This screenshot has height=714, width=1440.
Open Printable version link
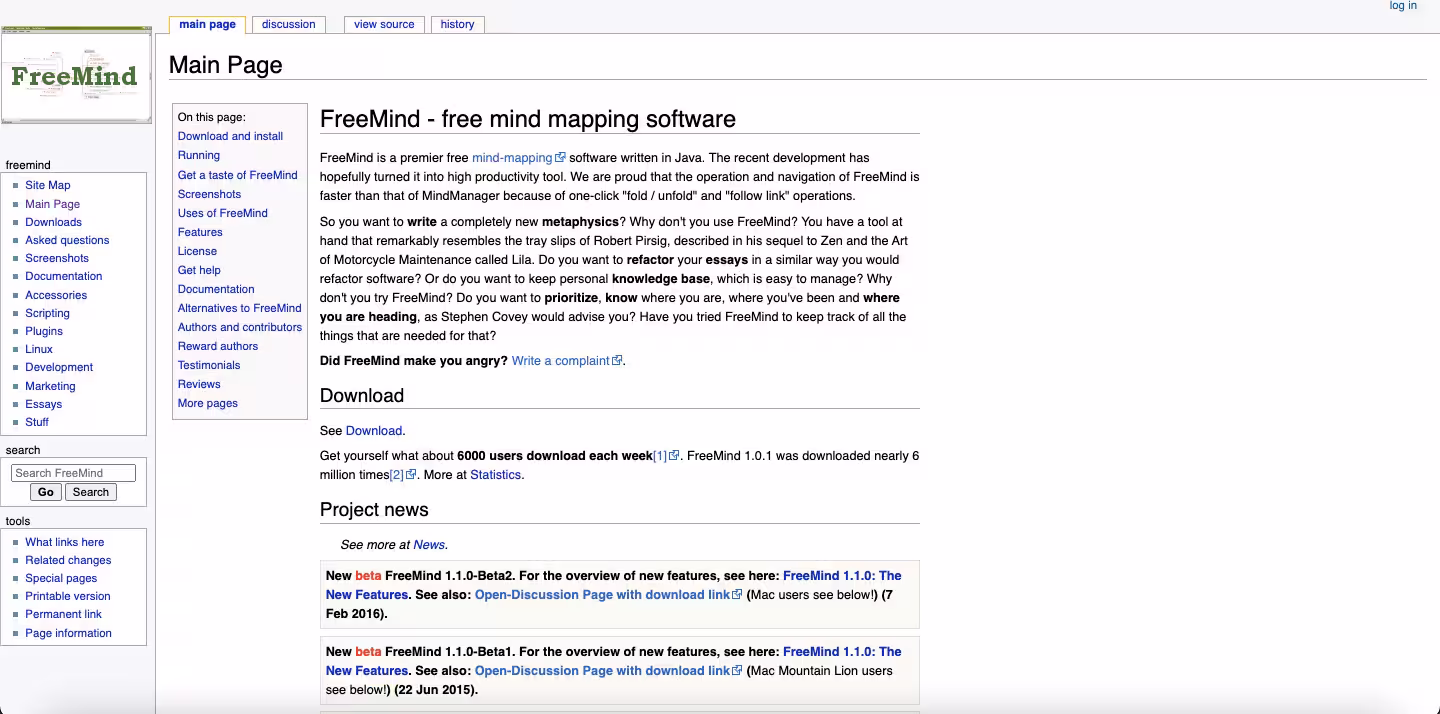coord(68,596)
